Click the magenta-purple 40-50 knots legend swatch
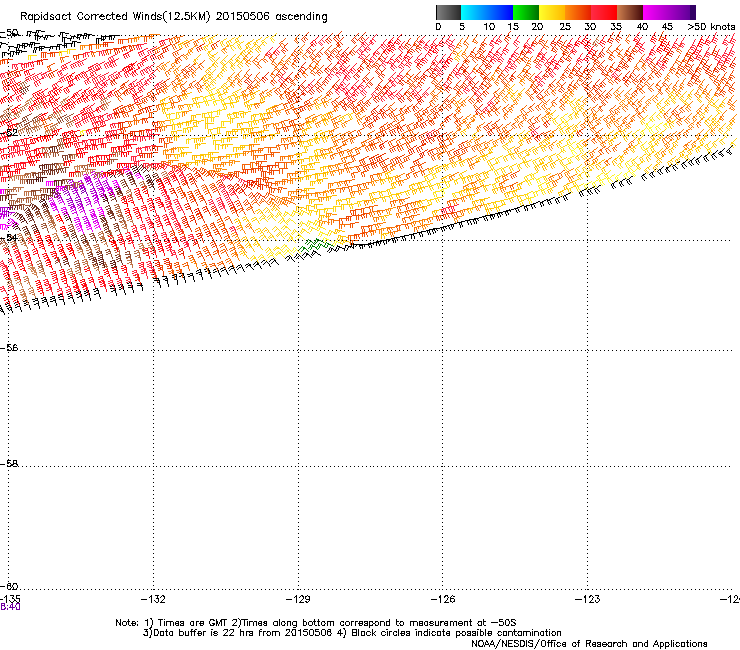The height and width of the screenshot is (650, 740). [669, 12]
